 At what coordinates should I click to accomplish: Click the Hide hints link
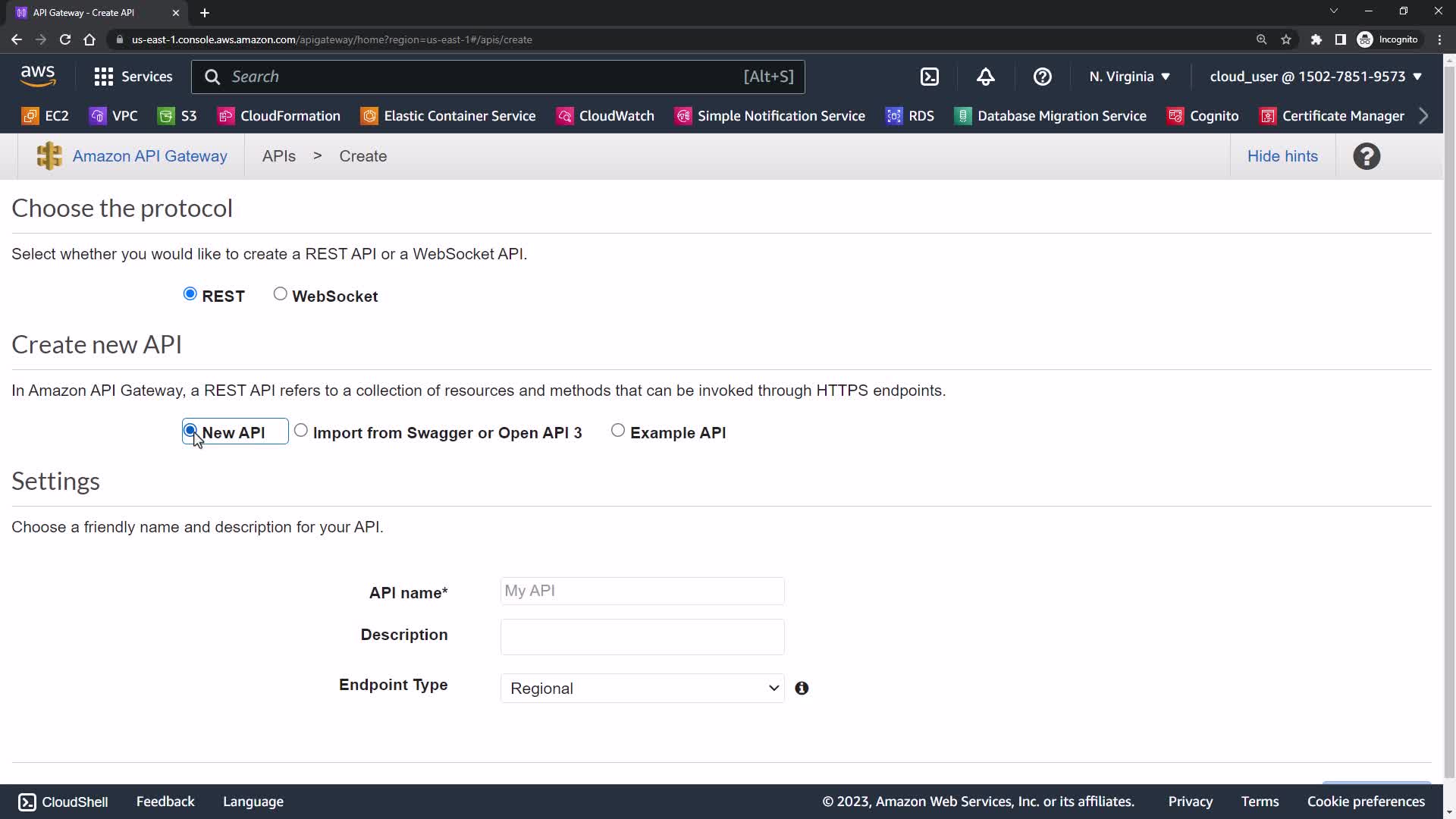[1282, 156]
